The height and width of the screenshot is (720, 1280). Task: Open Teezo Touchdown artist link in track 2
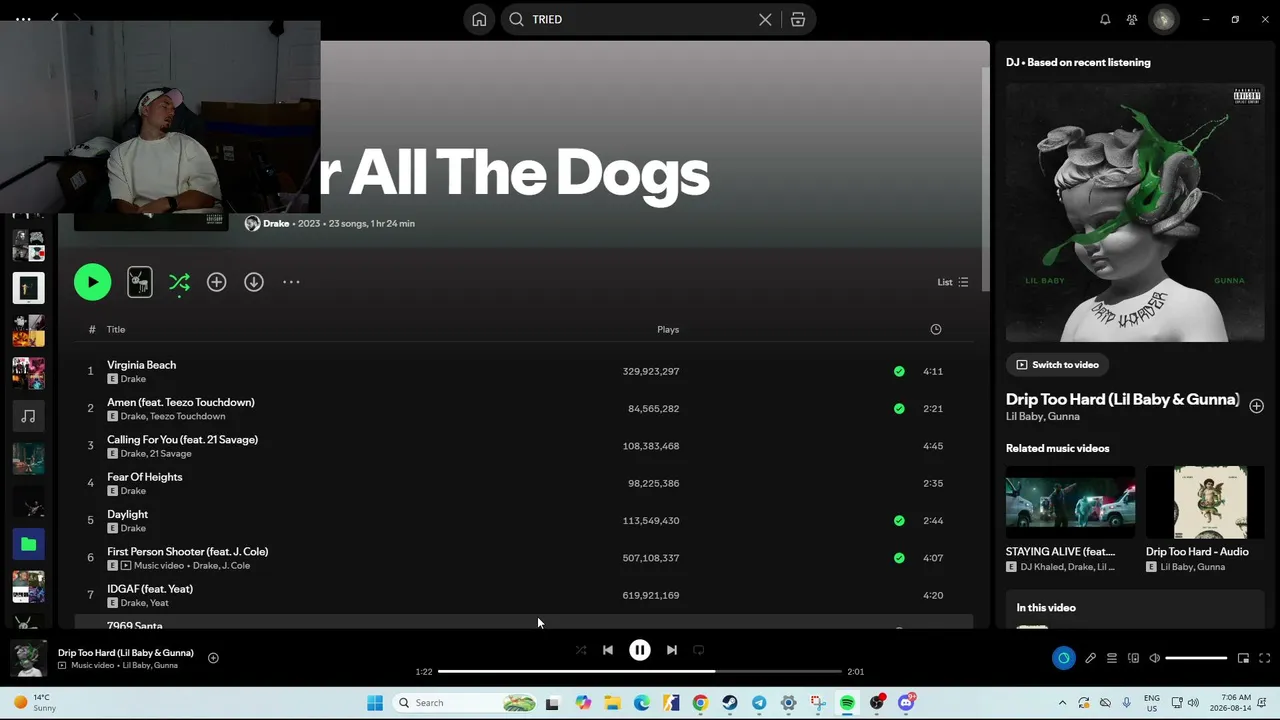pos(187,416)
